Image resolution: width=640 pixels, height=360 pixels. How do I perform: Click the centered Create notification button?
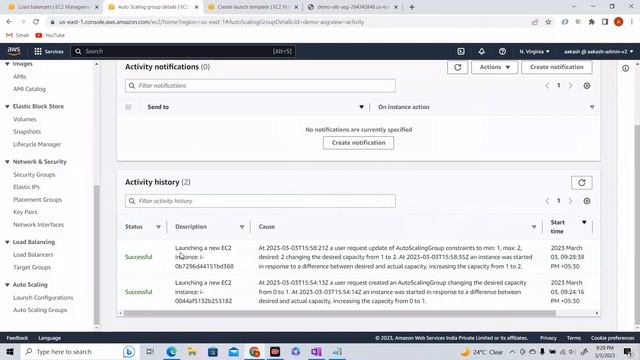tap(358, 143)
